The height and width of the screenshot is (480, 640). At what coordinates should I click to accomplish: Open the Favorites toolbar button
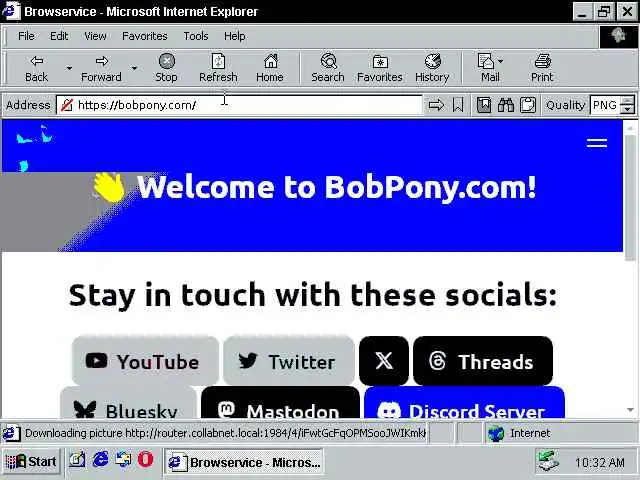[x=380, y=68]
